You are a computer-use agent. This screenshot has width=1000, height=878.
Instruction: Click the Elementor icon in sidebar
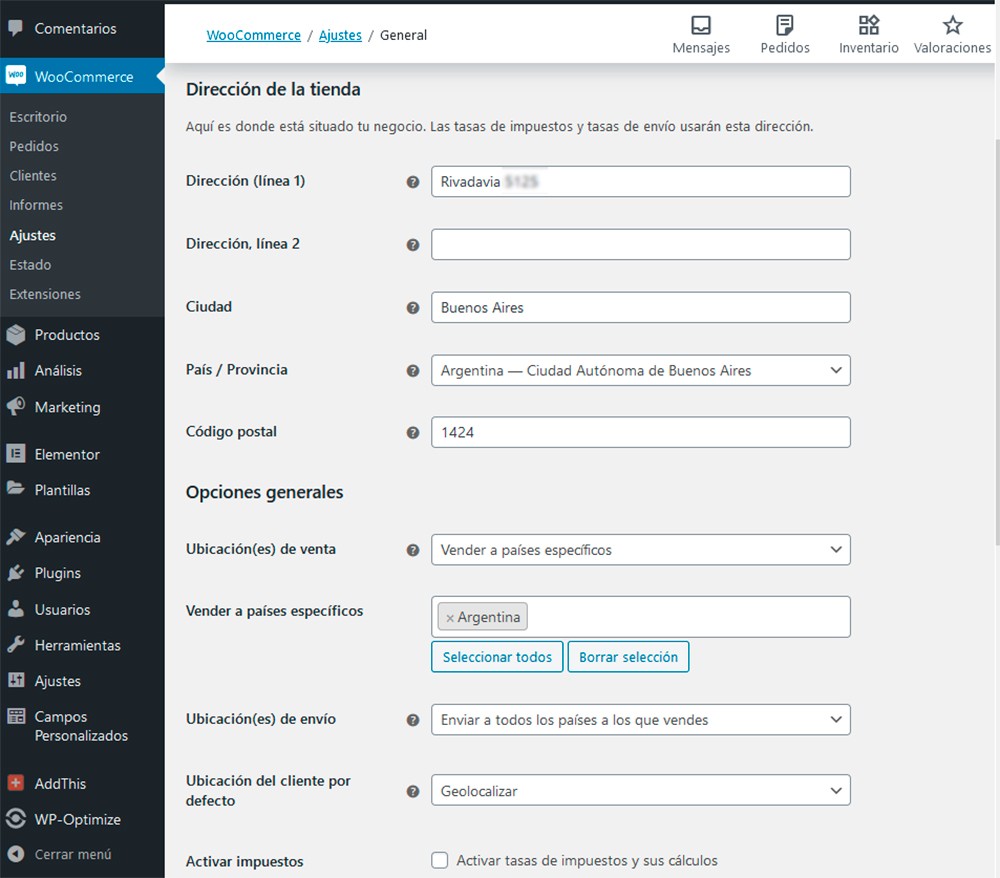16,454
